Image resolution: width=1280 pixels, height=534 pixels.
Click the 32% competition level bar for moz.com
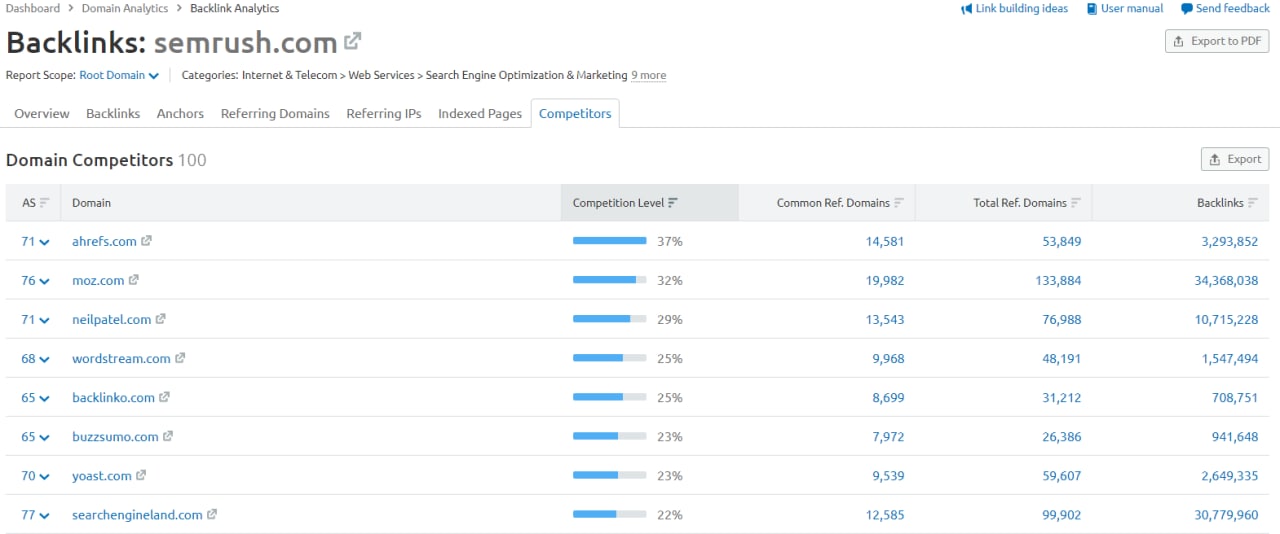point(610,280)
